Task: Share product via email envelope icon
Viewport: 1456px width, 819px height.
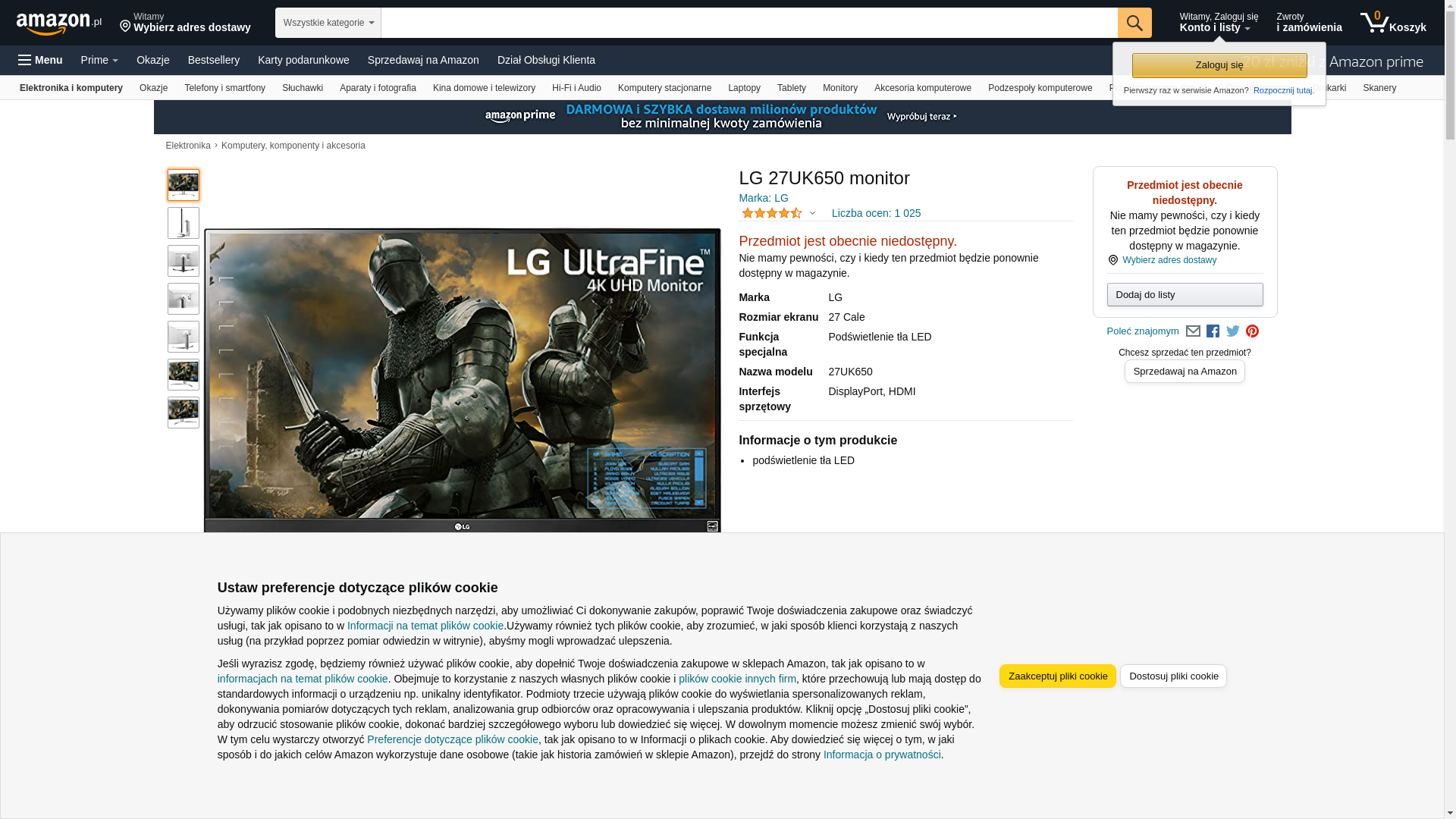Action: click(x=1193, y=331)
